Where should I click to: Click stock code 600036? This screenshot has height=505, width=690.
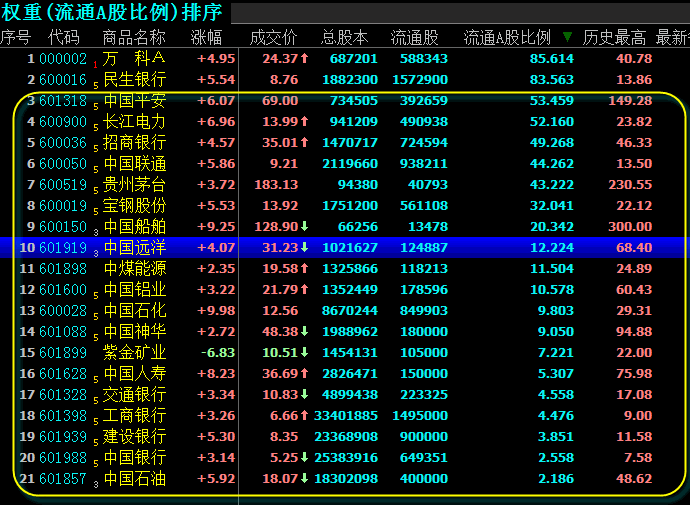click(x=63, y=143)
